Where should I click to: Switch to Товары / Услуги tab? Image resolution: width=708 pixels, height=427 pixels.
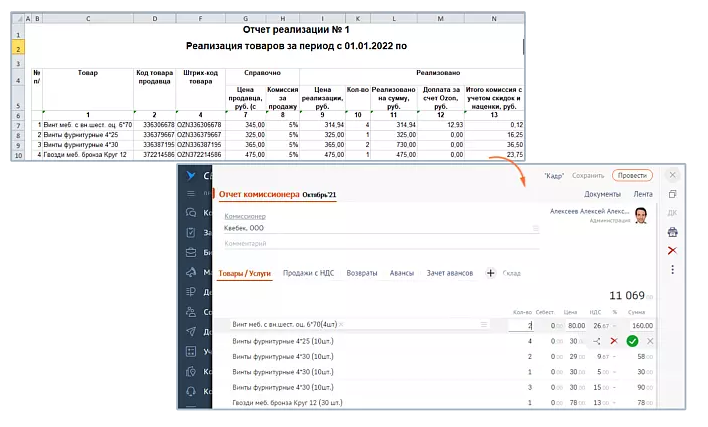pos(245,274)
